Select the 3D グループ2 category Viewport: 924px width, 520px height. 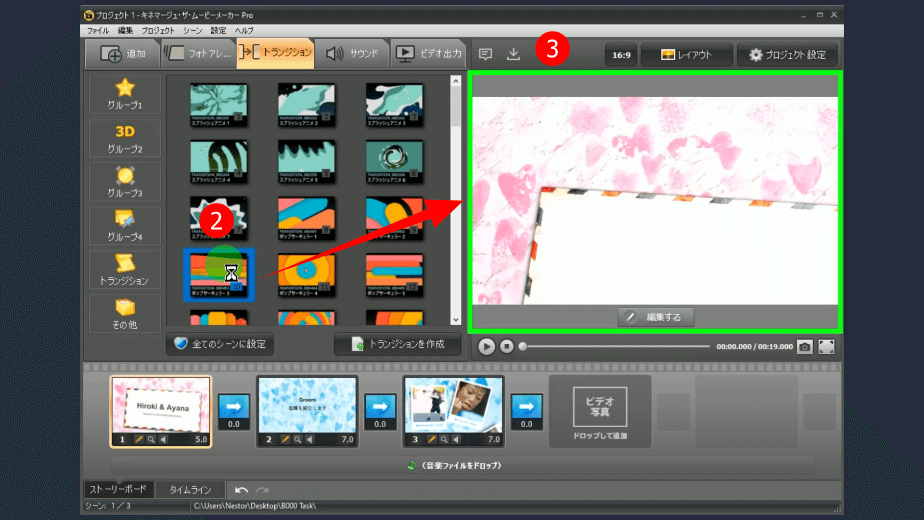tap(125, 139)
